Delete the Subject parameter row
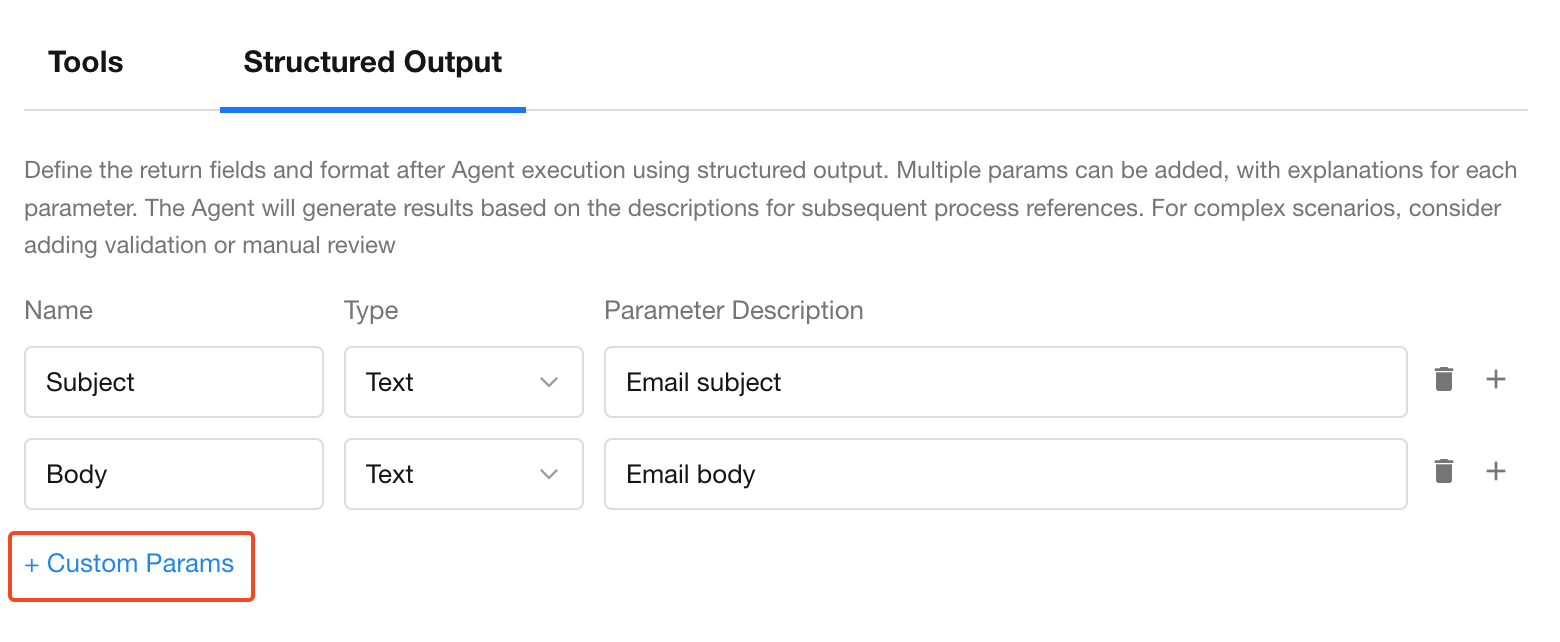 pyautogui.click(x=1443, y=380)
